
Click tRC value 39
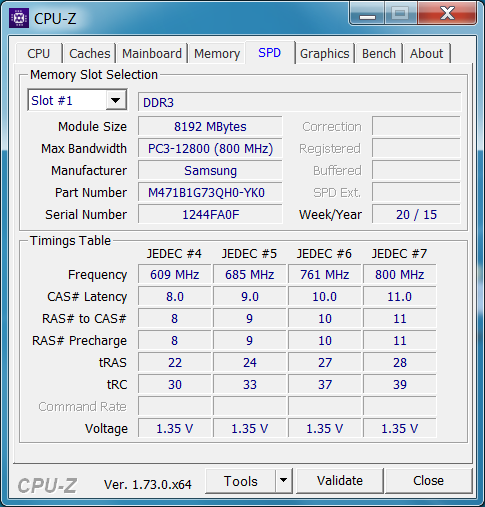coord(400,385)
